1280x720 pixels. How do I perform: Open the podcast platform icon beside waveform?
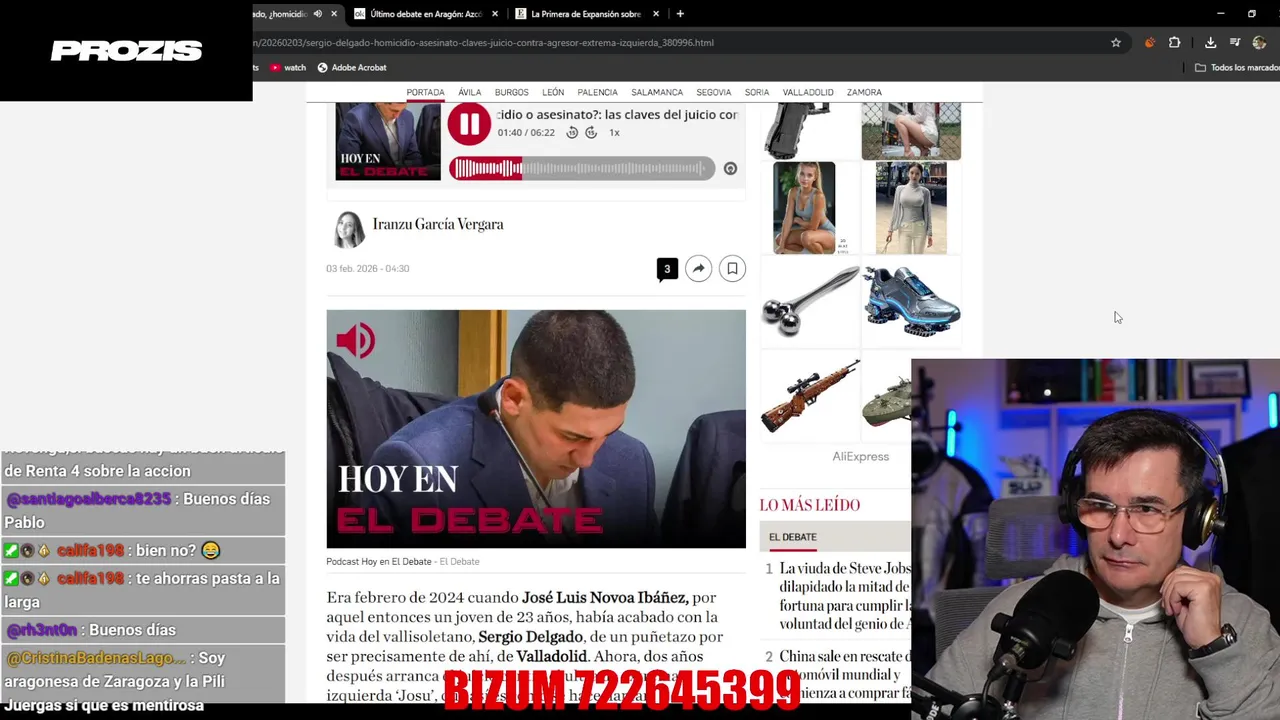[730, 169]
